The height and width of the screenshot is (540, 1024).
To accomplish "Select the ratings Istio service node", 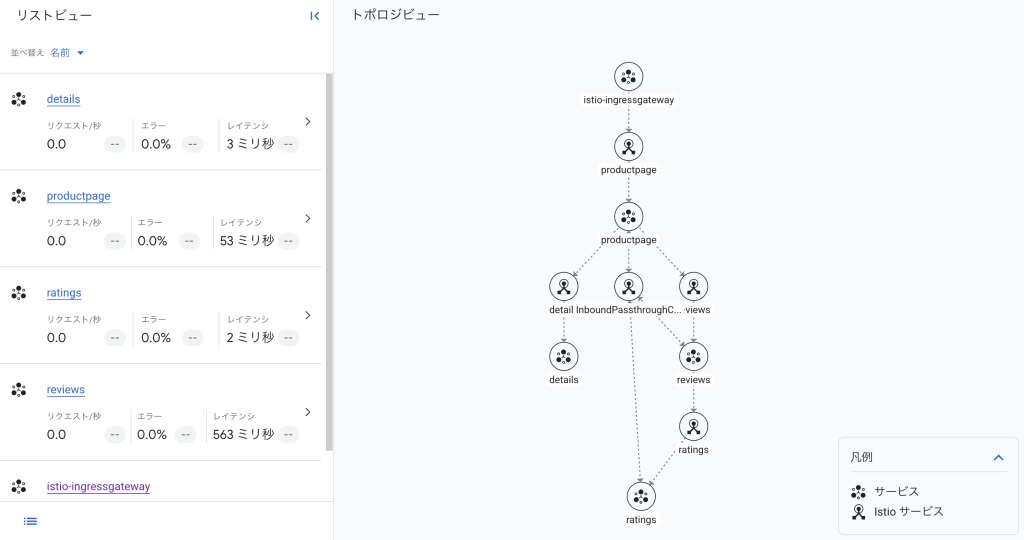I will pos(693,427).
